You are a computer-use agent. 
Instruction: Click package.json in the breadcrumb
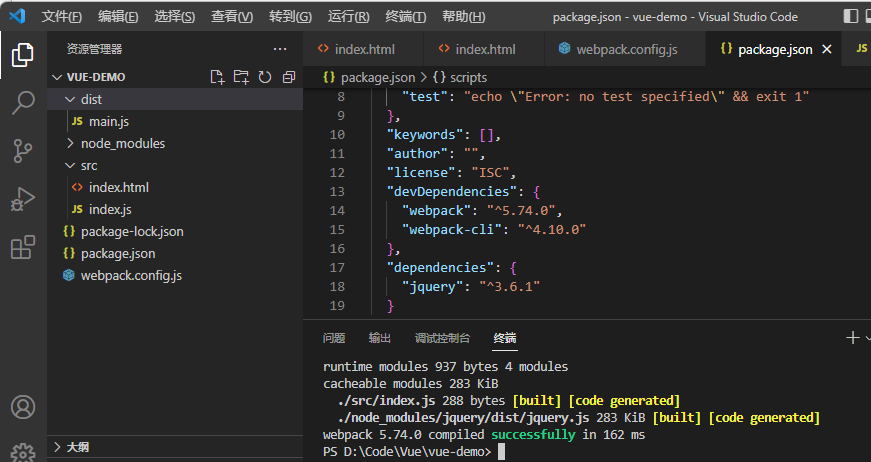pyautogui.click(x=378, y=78)
